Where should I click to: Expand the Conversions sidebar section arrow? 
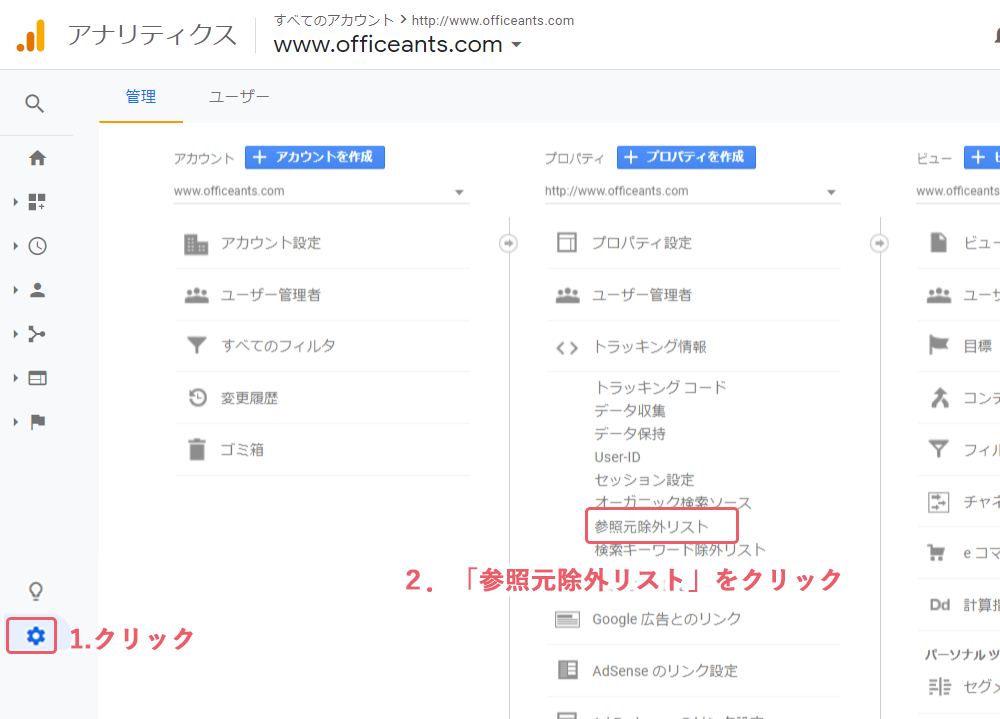(x=15, y=422)
